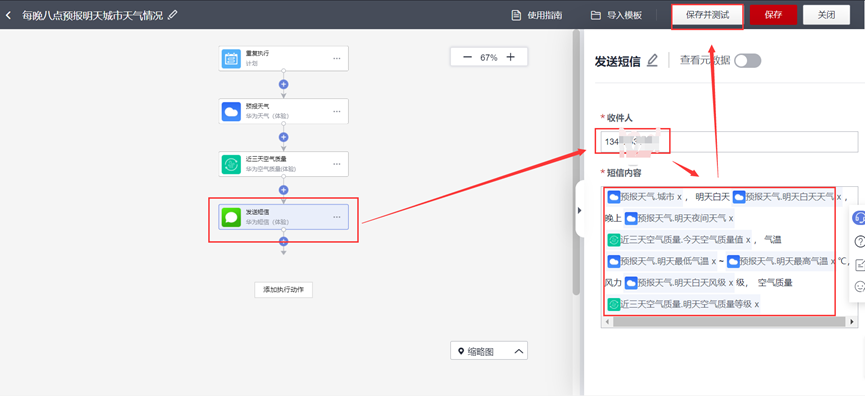This screenshot has width=865, height=396.
Task: Open 导入模板 import template
Action: [616, 15]
